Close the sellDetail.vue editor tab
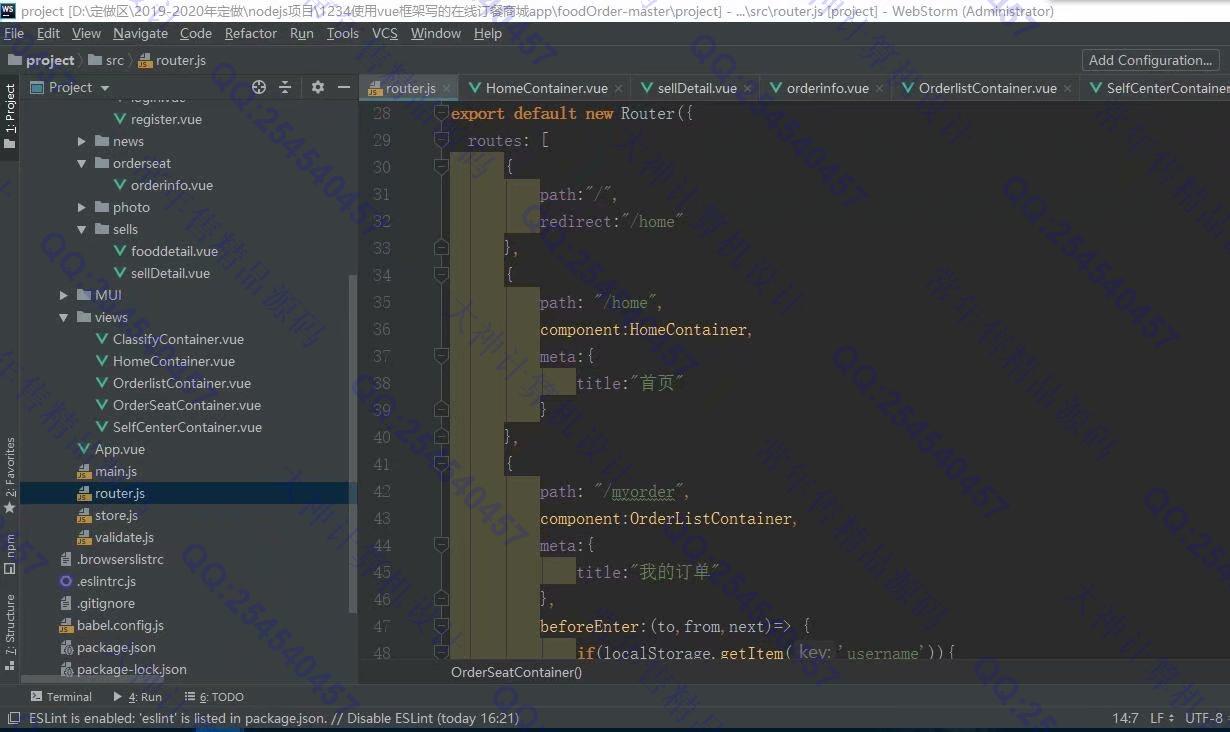This screenshot has height=732, width=1230. click(x=749, y=89)
